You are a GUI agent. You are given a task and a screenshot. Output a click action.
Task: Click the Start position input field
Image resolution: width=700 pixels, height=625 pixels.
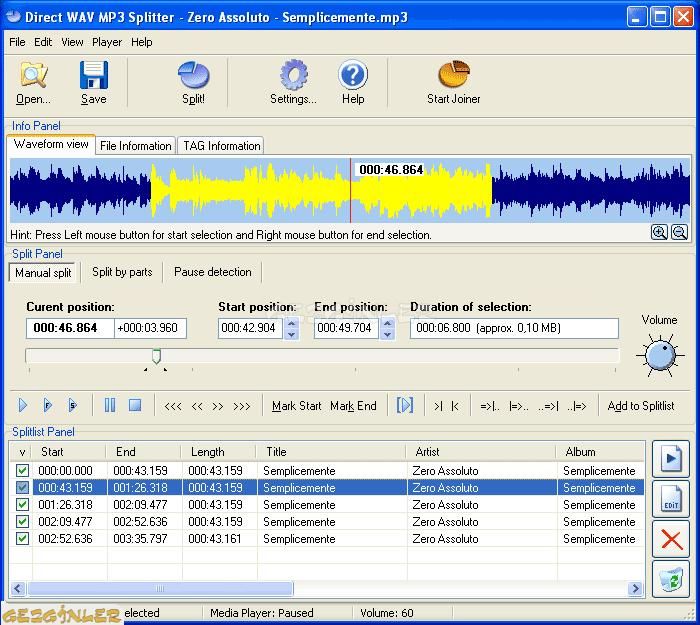coord(250,328)
